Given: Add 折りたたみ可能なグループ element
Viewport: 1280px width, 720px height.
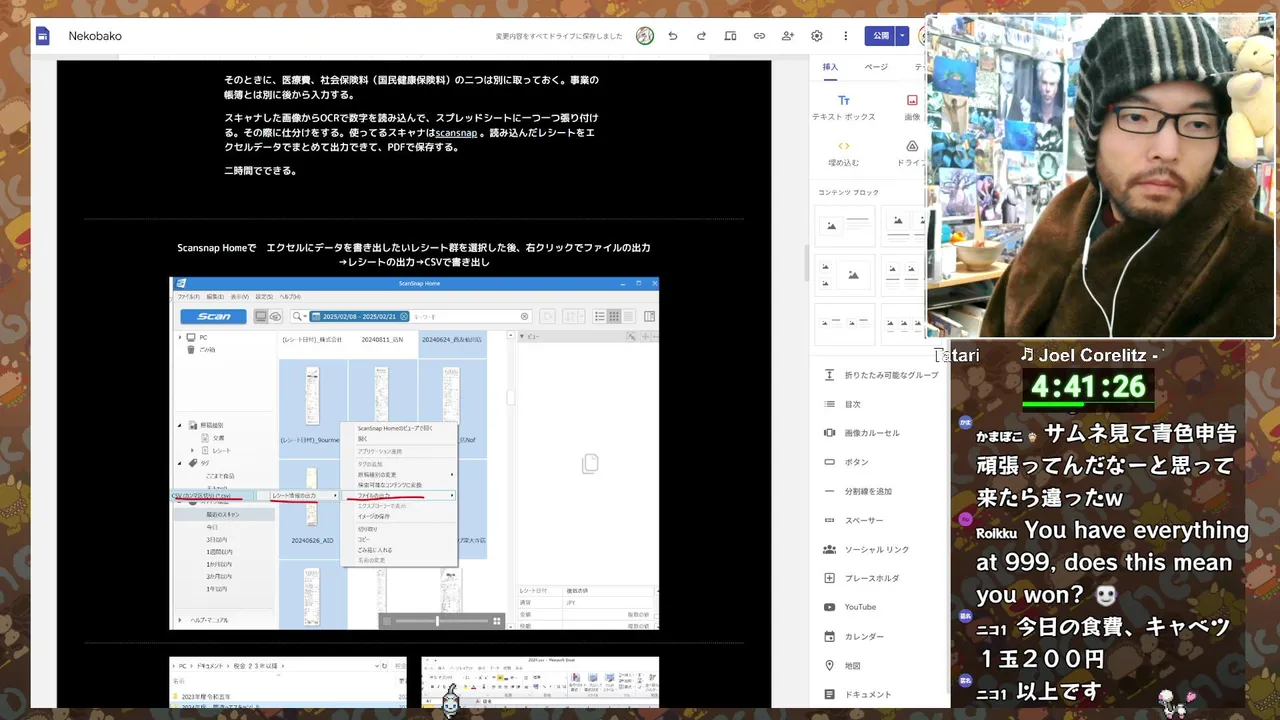Looking at the screenshot, I should (880, 375).
